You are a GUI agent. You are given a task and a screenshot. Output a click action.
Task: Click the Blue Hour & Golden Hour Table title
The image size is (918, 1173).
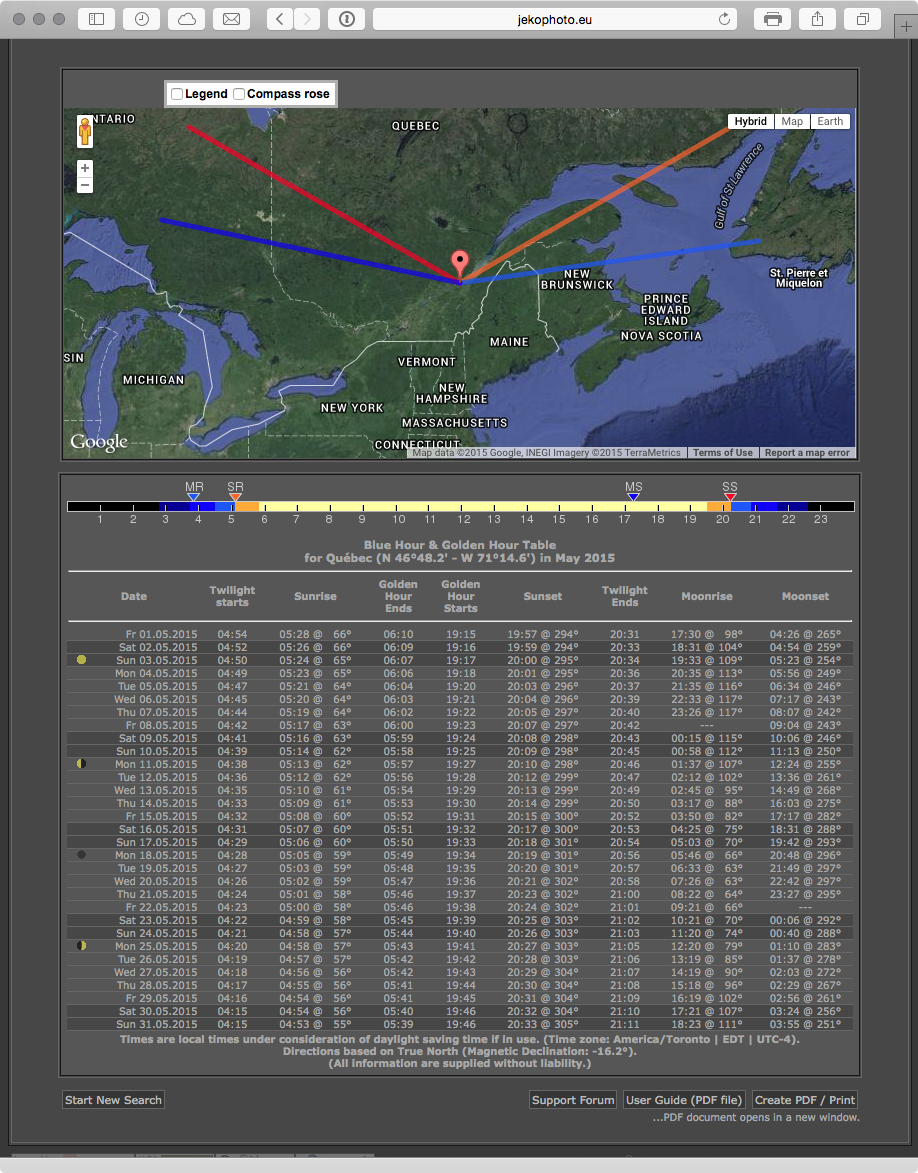[459, 545]
